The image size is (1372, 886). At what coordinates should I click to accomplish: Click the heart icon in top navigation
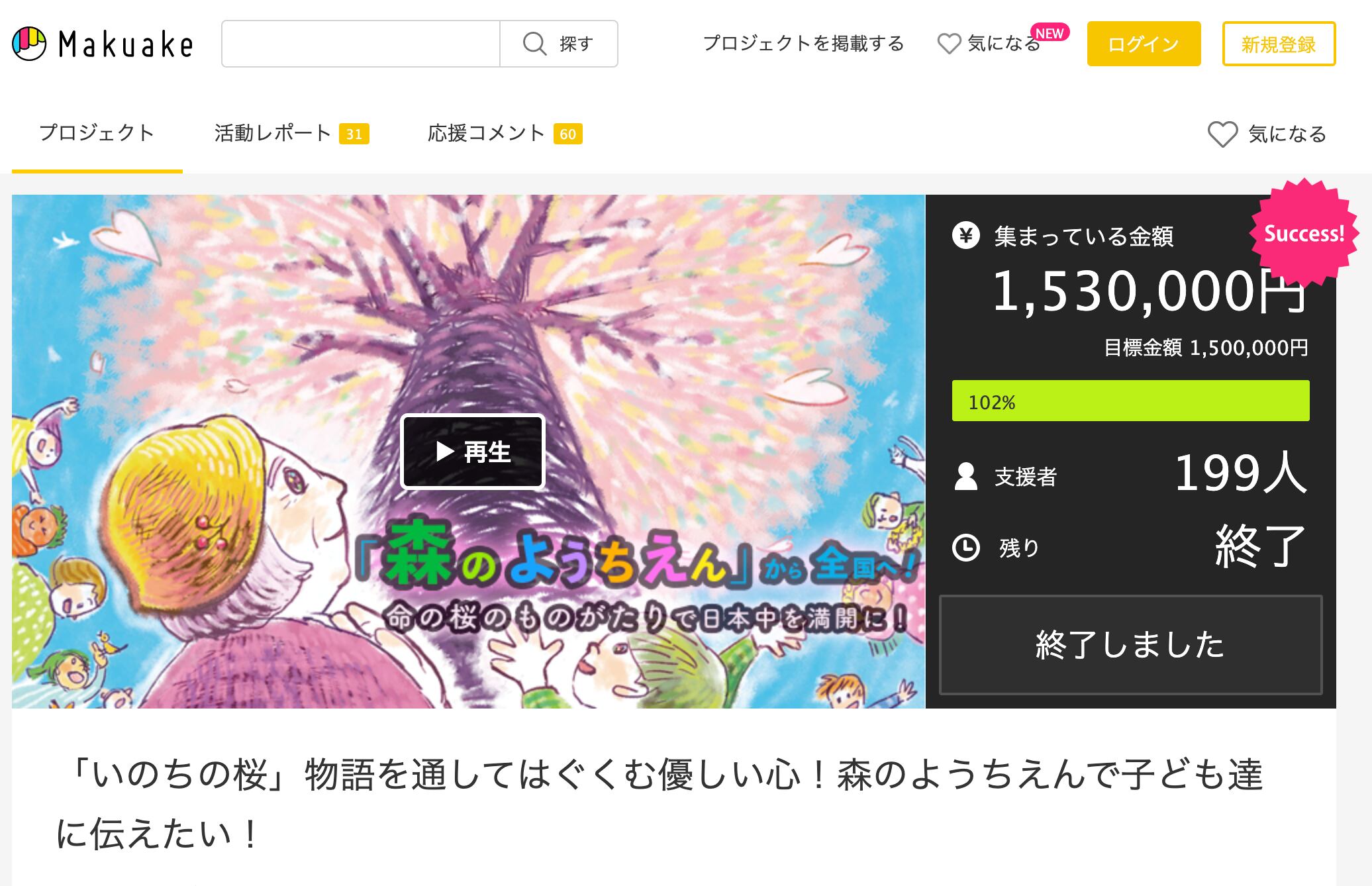(949, 44)
